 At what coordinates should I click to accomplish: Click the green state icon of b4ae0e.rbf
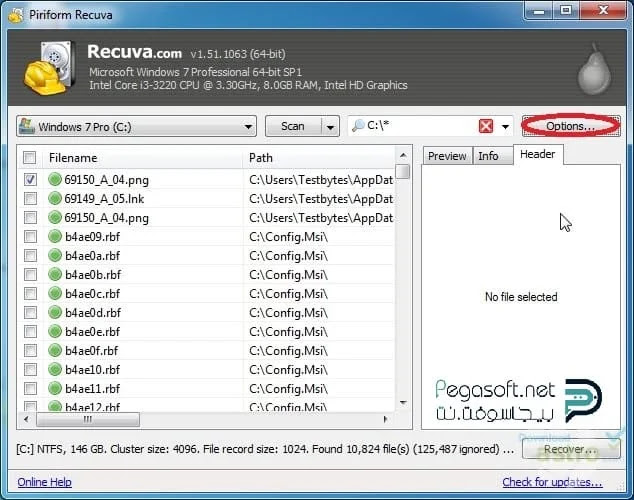pos(55,331)
